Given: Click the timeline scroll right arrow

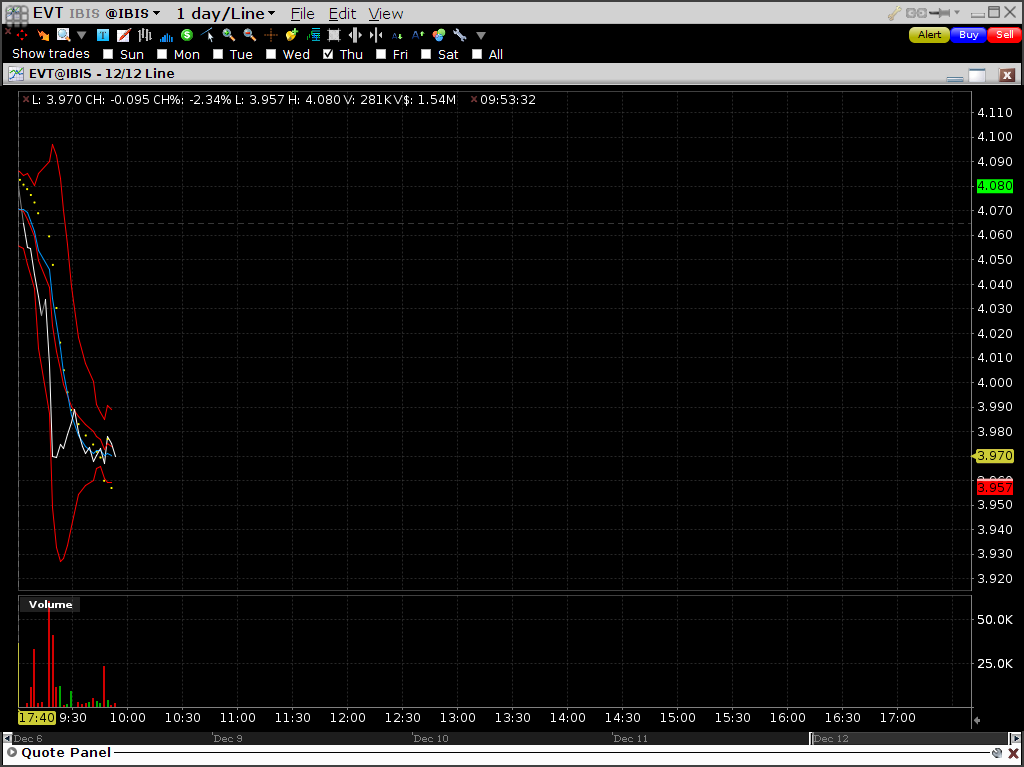Looking at the screenshot, I should pos(1015,738).
